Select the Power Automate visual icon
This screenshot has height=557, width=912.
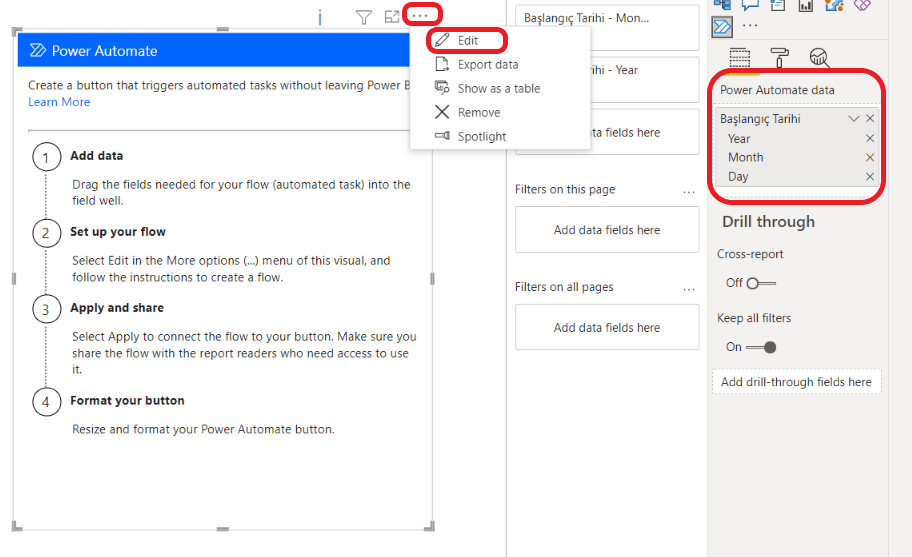(x=722, y=27)
